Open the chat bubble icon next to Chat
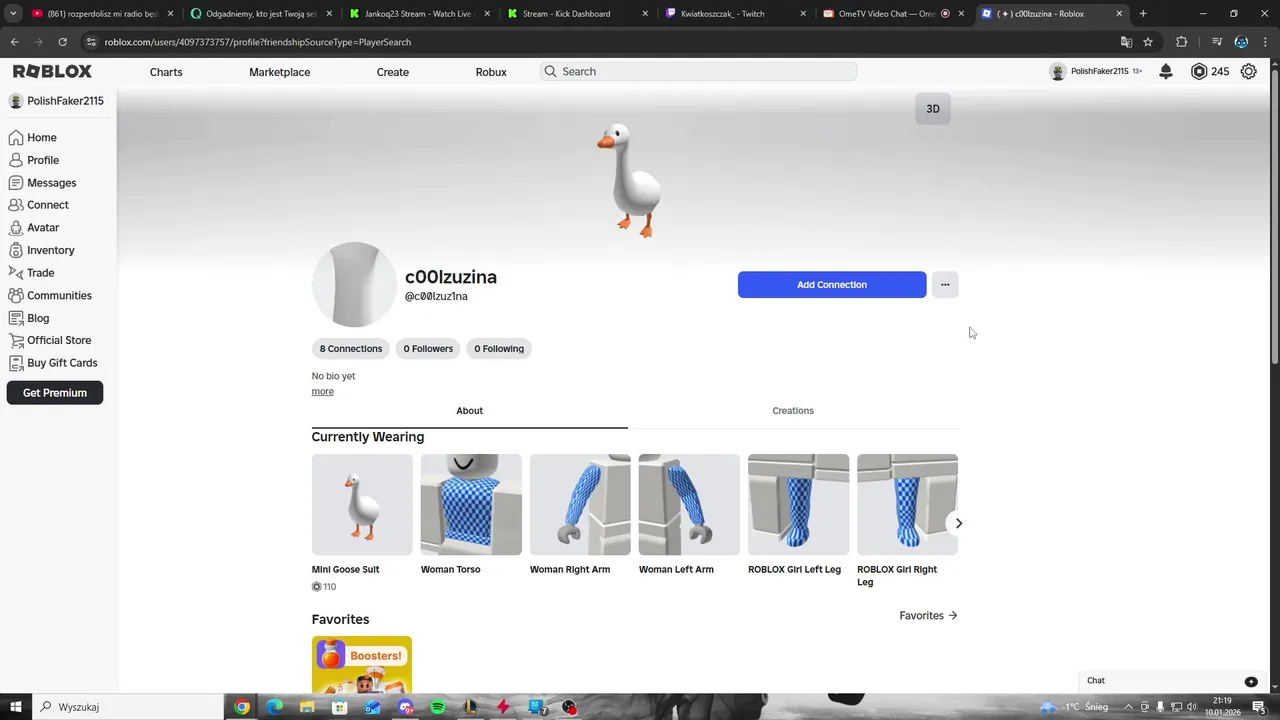The height and width of the screenshot is (720, 1280). pos(1251,681)
